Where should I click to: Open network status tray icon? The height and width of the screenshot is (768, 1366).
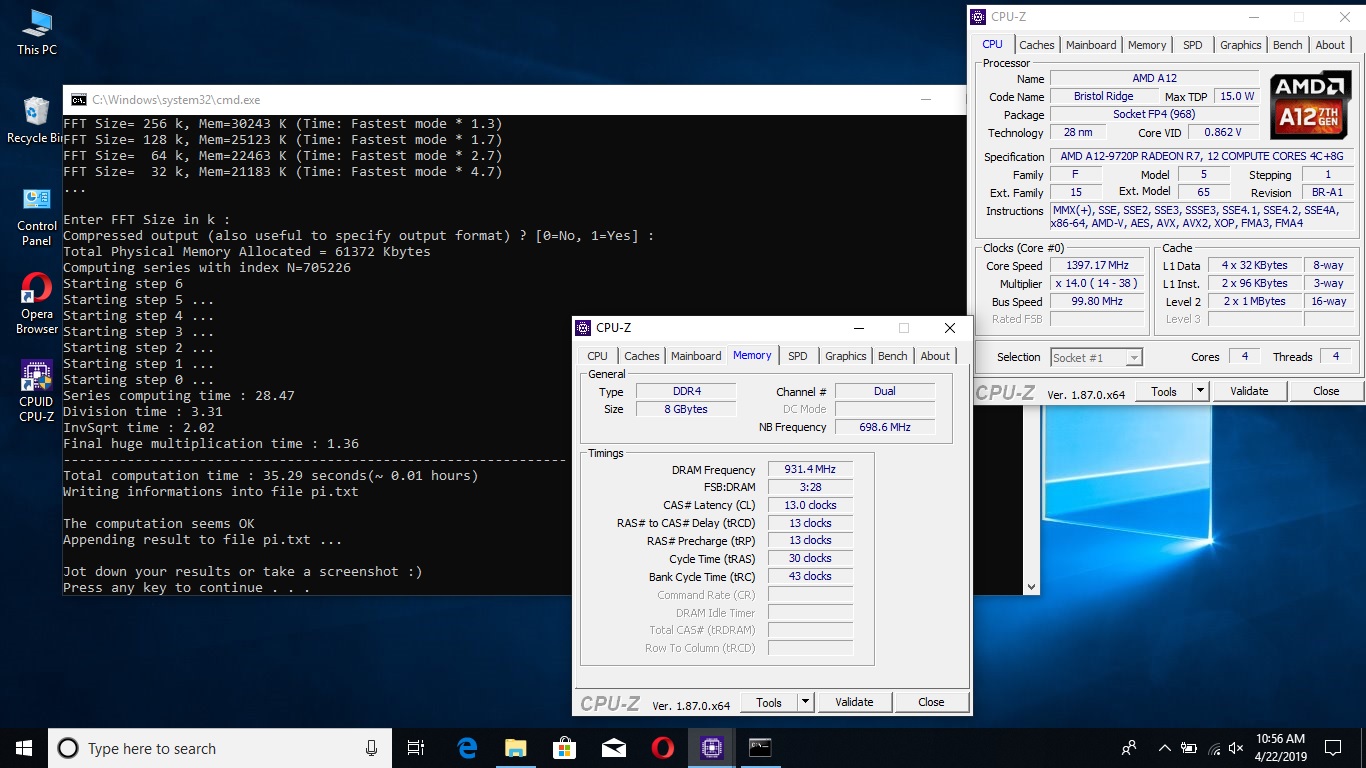pos(1214,748)
